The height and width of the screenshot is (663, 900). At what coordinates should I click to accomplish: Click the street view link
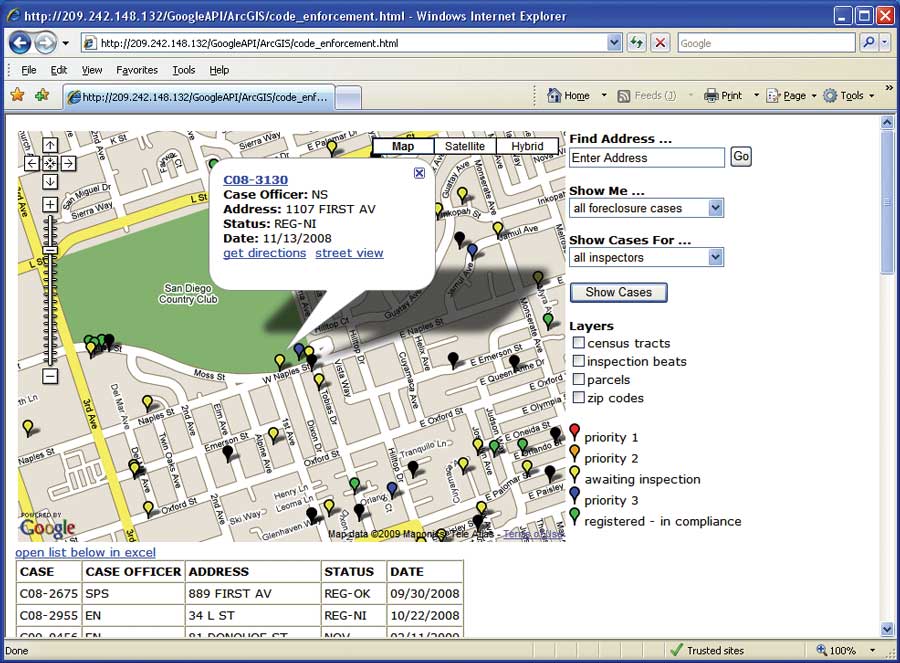coord(349,253)
